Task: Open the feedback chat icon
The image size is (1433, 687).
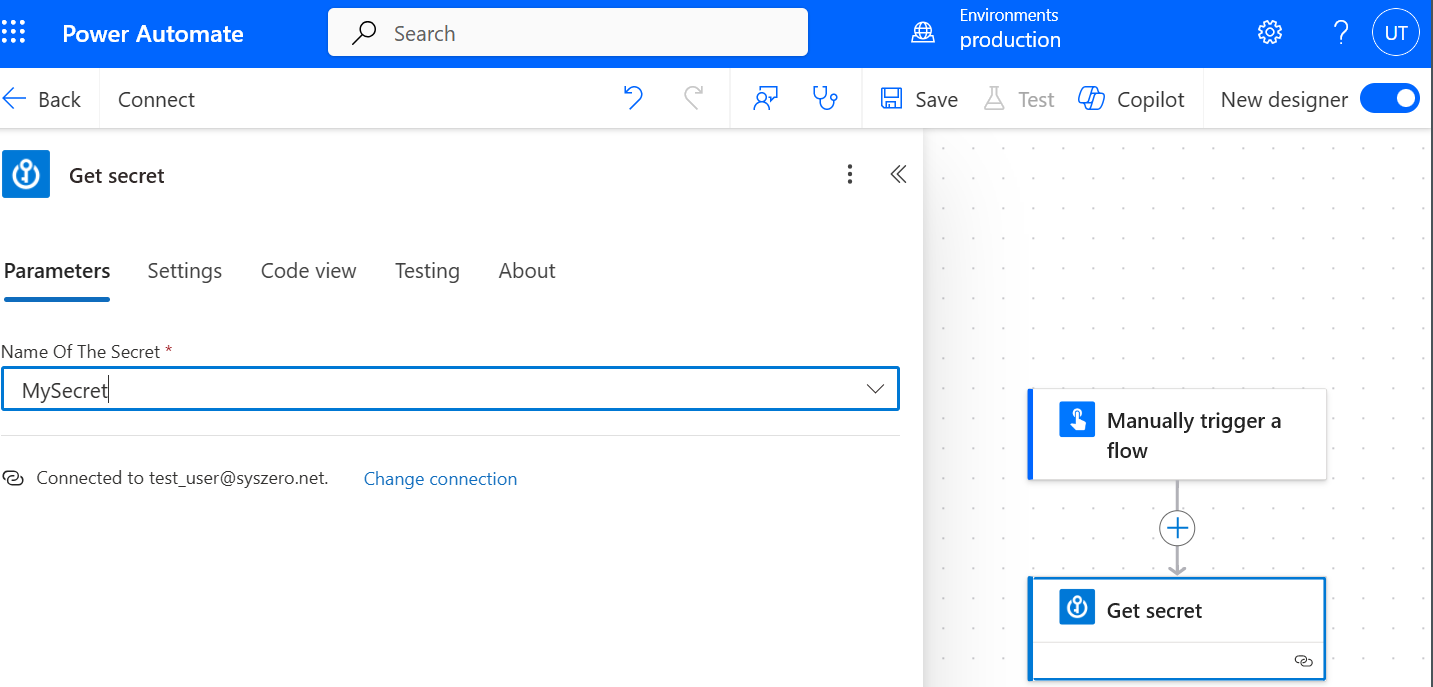Action: [766, 98]
